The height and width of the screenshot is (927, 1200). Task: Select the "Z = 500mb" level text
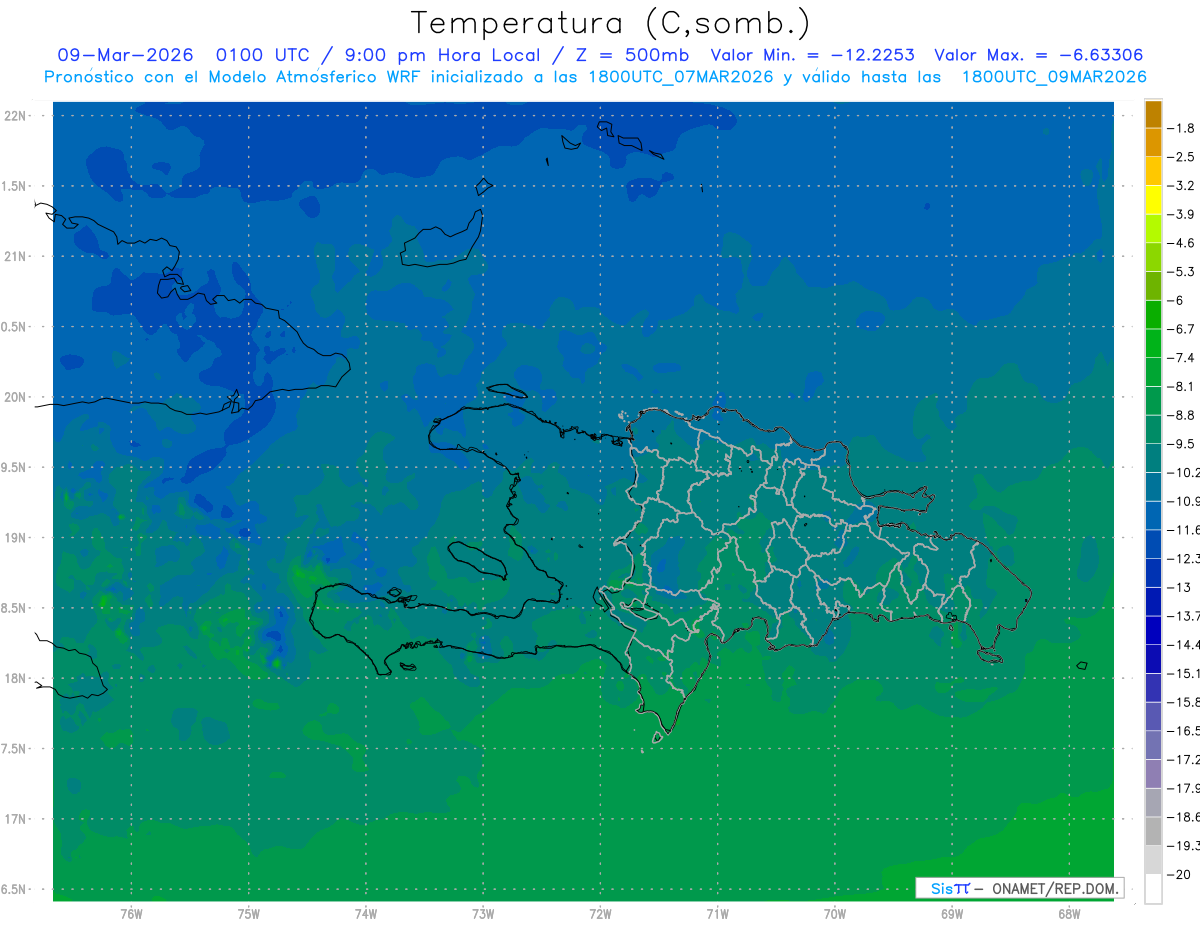pyautogui.click(x=626, y=55)
